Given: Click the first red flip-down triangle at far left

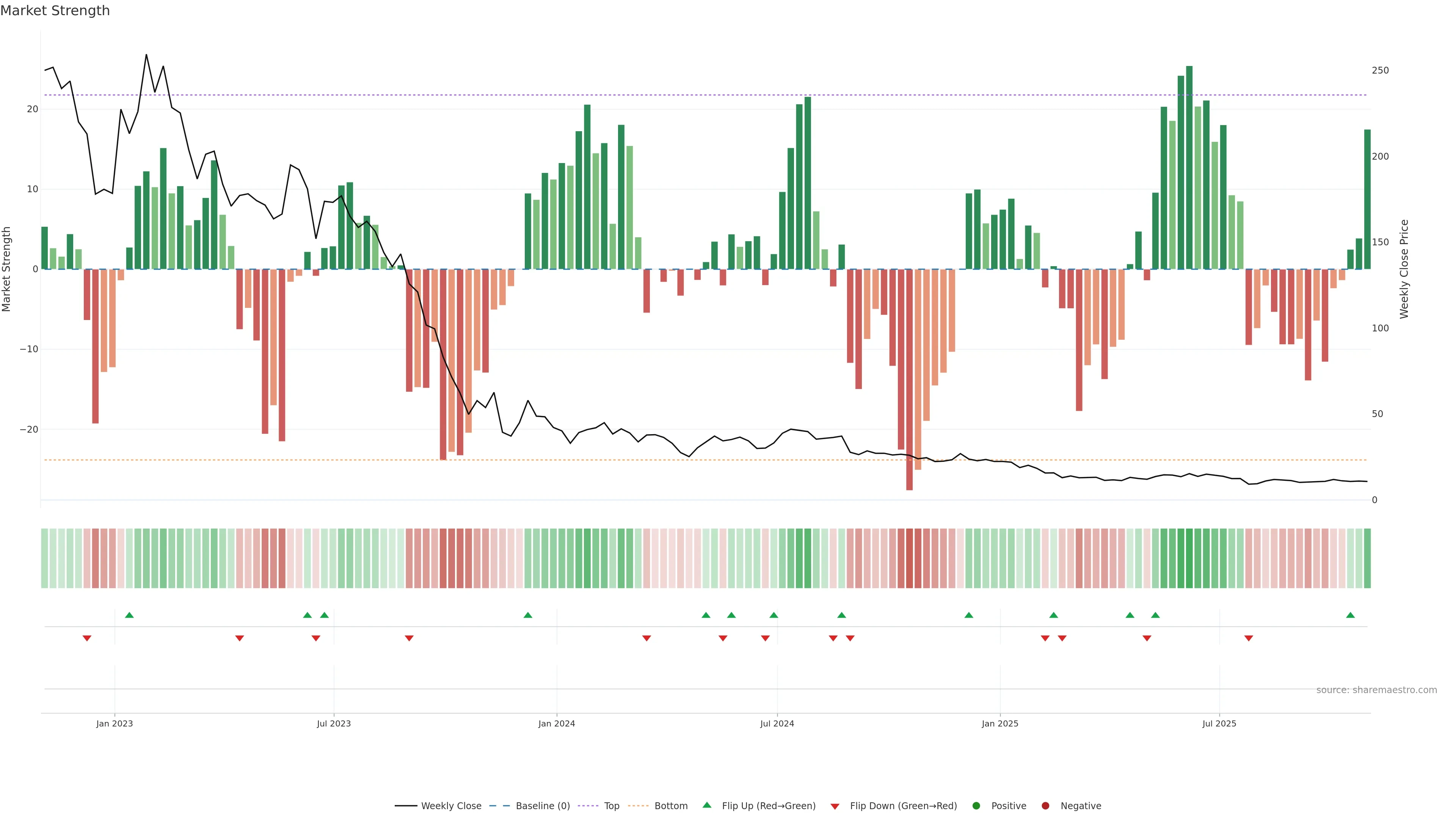Looking at the screenshot, I should pos(87,638).
